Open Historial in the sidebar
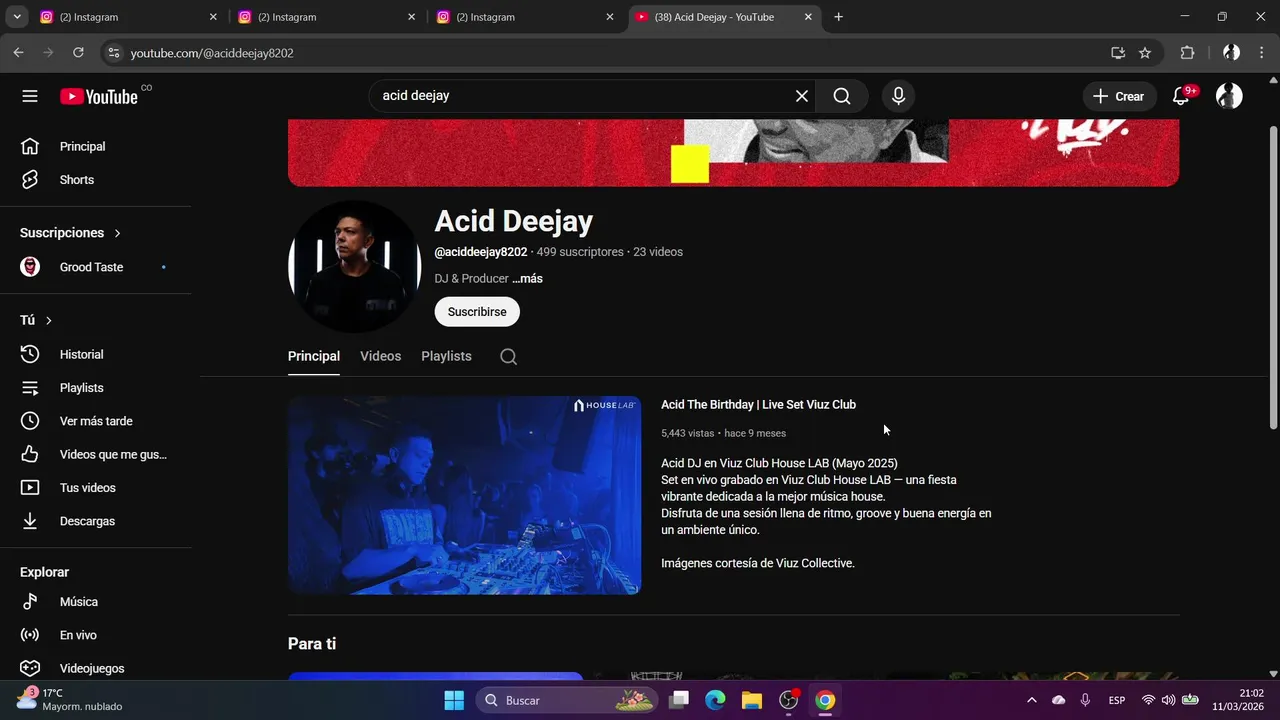The image size is (1280, 720). 96,354
